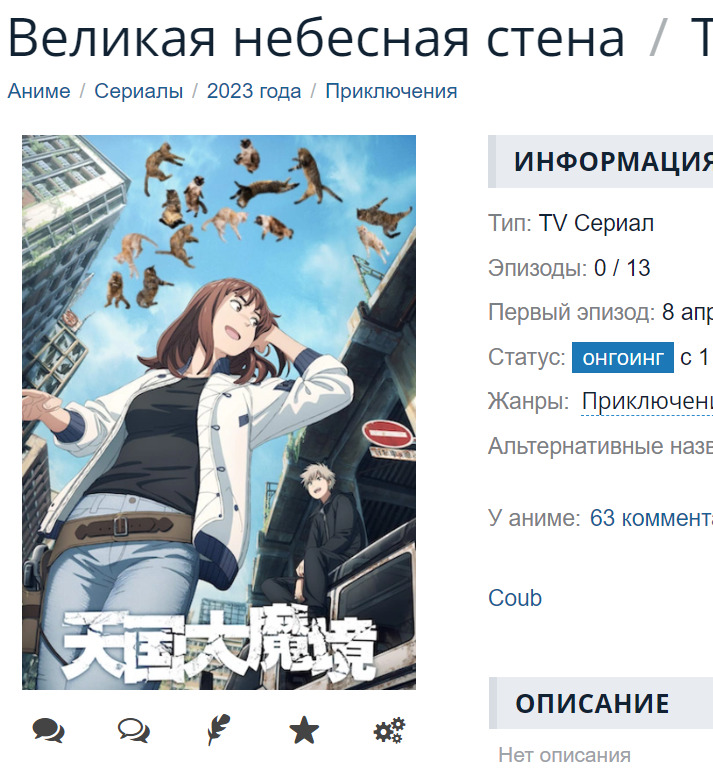Screen dimensions: 713x771
Task: Click the Альтернативные названия label
Action: tap(600, 446)
